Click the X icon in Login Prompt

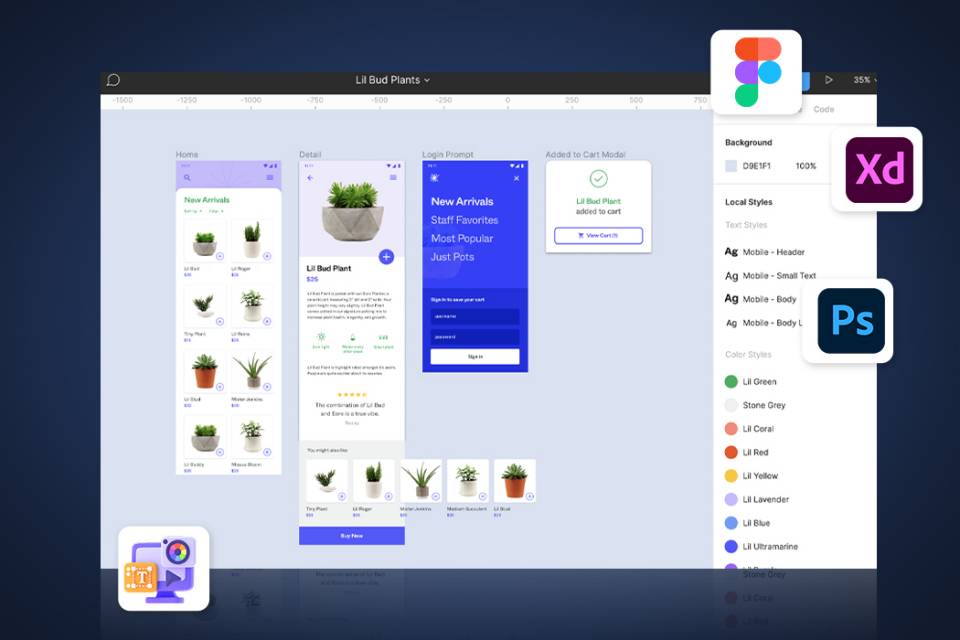[x=516, y=178]
